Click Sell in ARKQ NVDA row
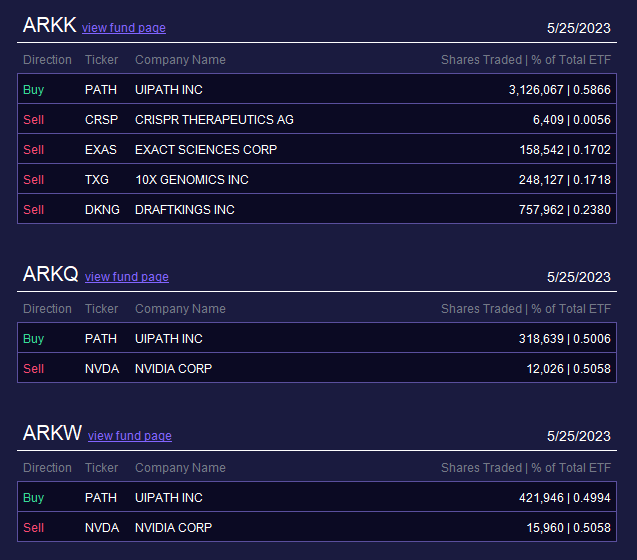The image size is (637, 560). coord(33,369)
